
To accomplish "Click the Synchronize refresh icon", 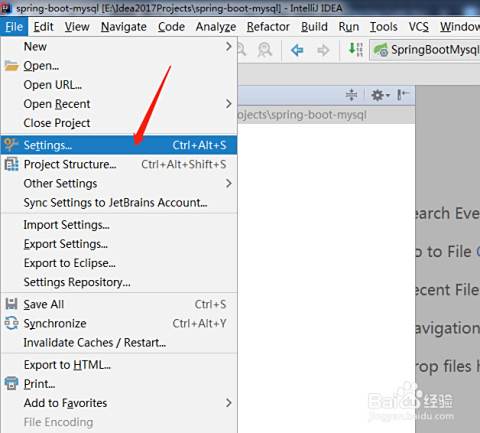I will 11,323.
